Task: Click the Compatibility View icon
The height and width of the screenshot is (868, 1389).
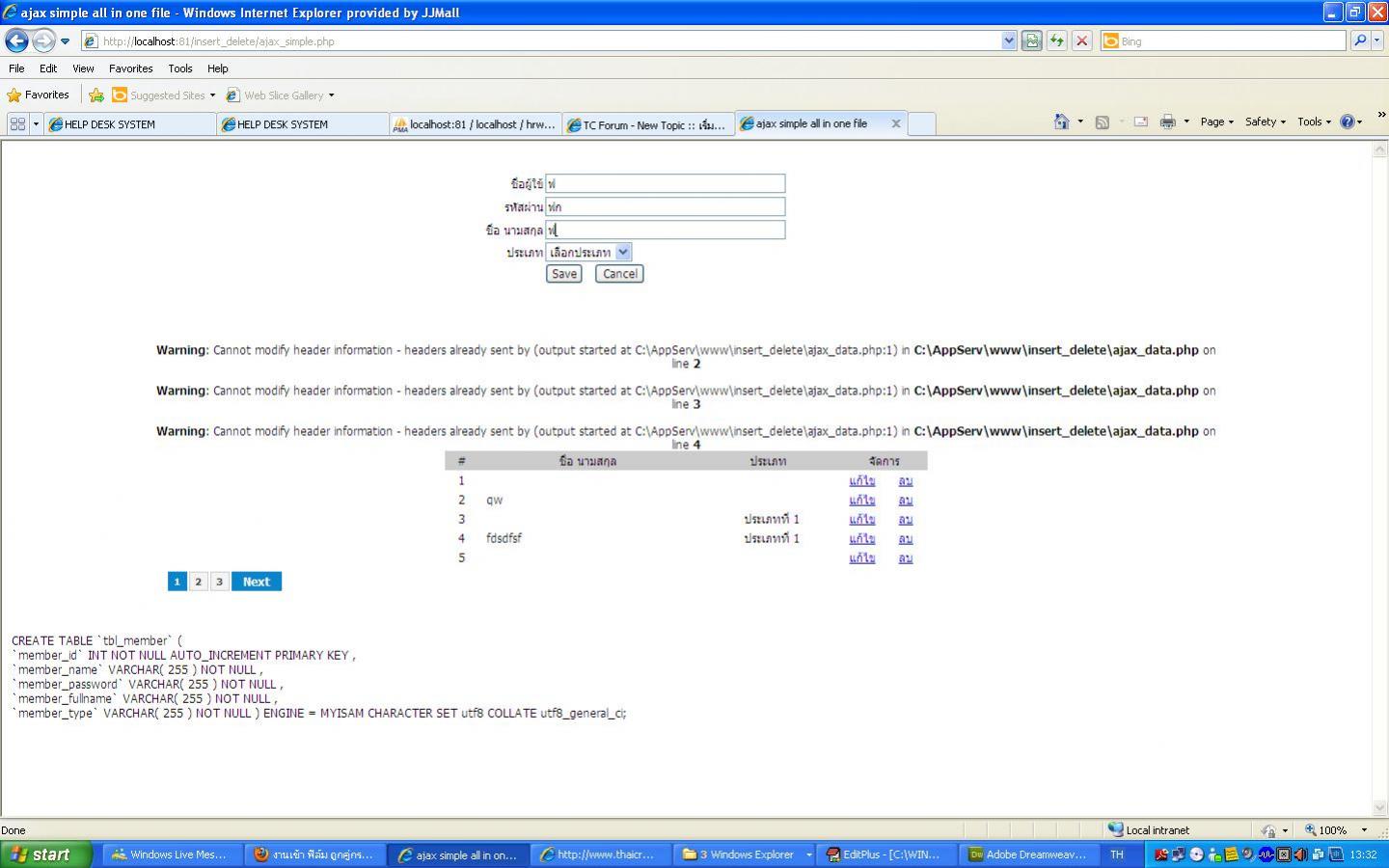Action: click(x=1031, y=41)
